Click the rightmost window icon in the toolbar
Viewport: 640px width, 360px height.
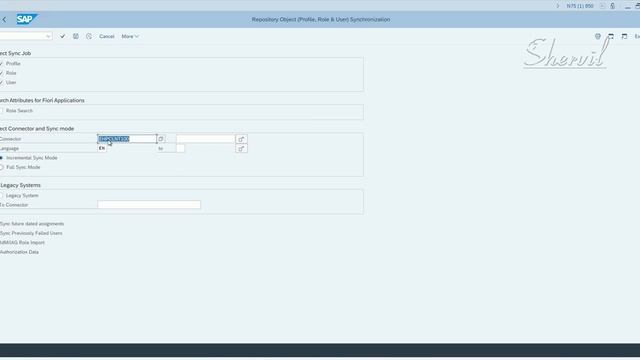point(624,36)
